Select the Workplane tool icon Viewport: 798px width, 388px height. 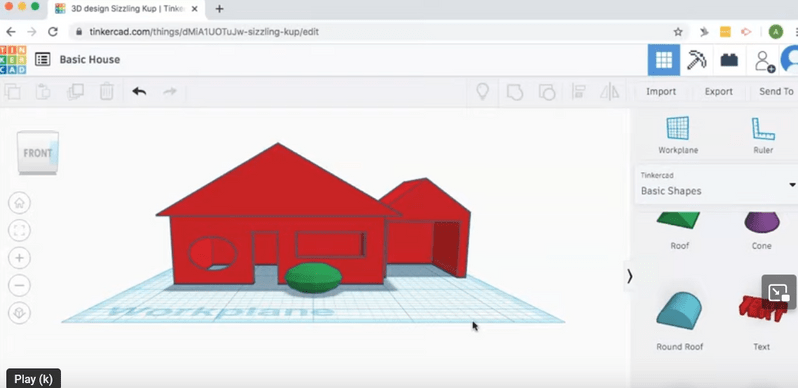(x=678, y=128)
